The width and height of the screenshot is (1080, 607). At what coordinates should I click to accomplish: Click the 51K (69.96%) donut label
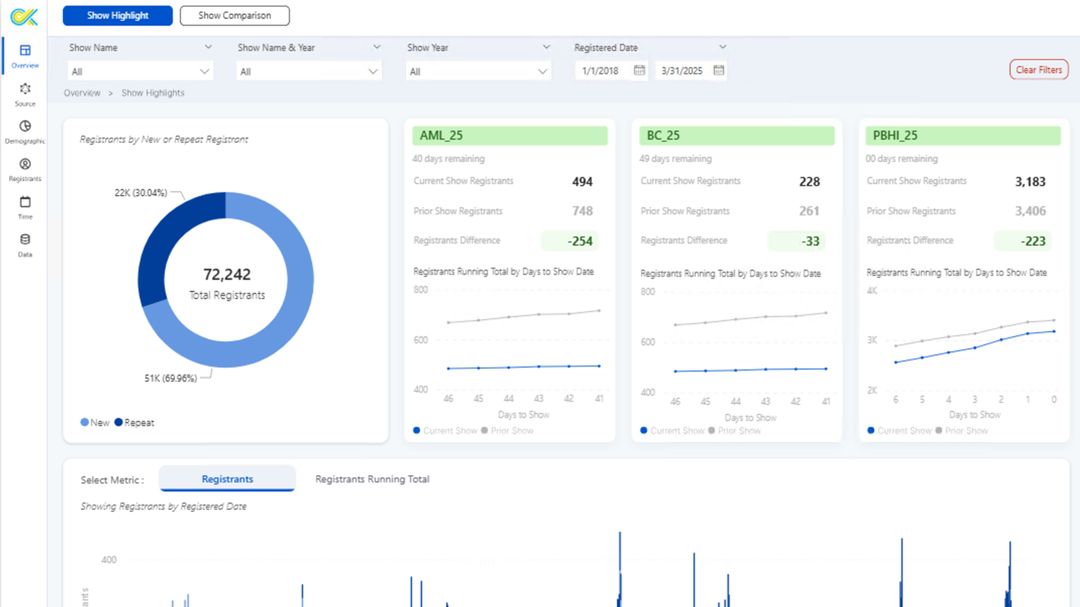171,378
